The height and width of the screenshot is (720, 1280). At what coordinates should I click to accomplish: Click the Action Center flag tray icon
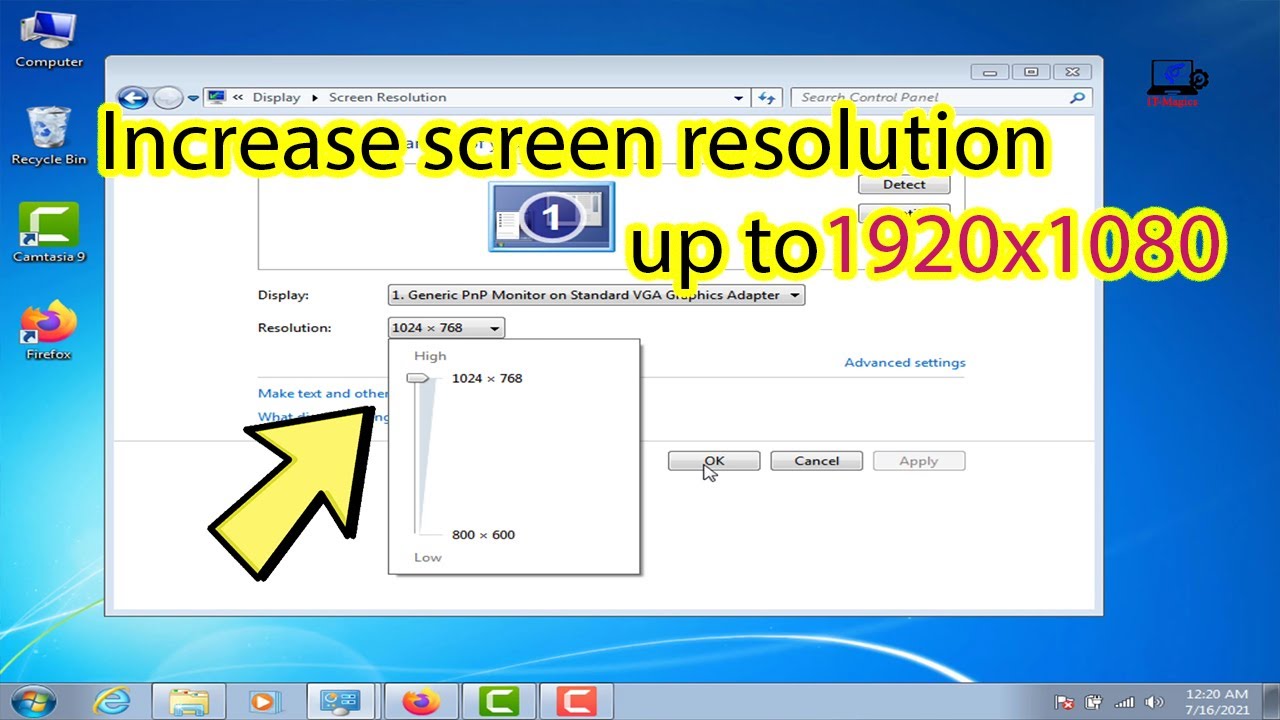1065,702
